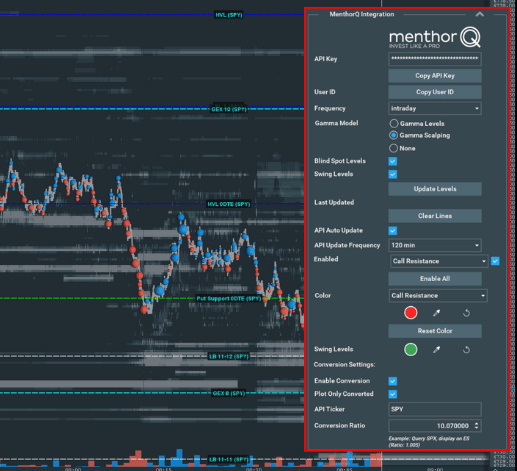Click the Enable All button
The height and width of the screenshot is (471, 517).
pyautogui.click(x=435, y=279)
